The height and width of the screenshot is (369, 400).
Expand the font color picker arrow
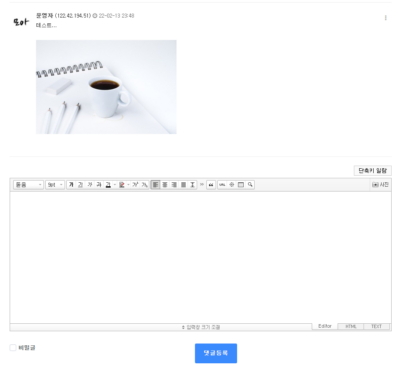(115, 185)
